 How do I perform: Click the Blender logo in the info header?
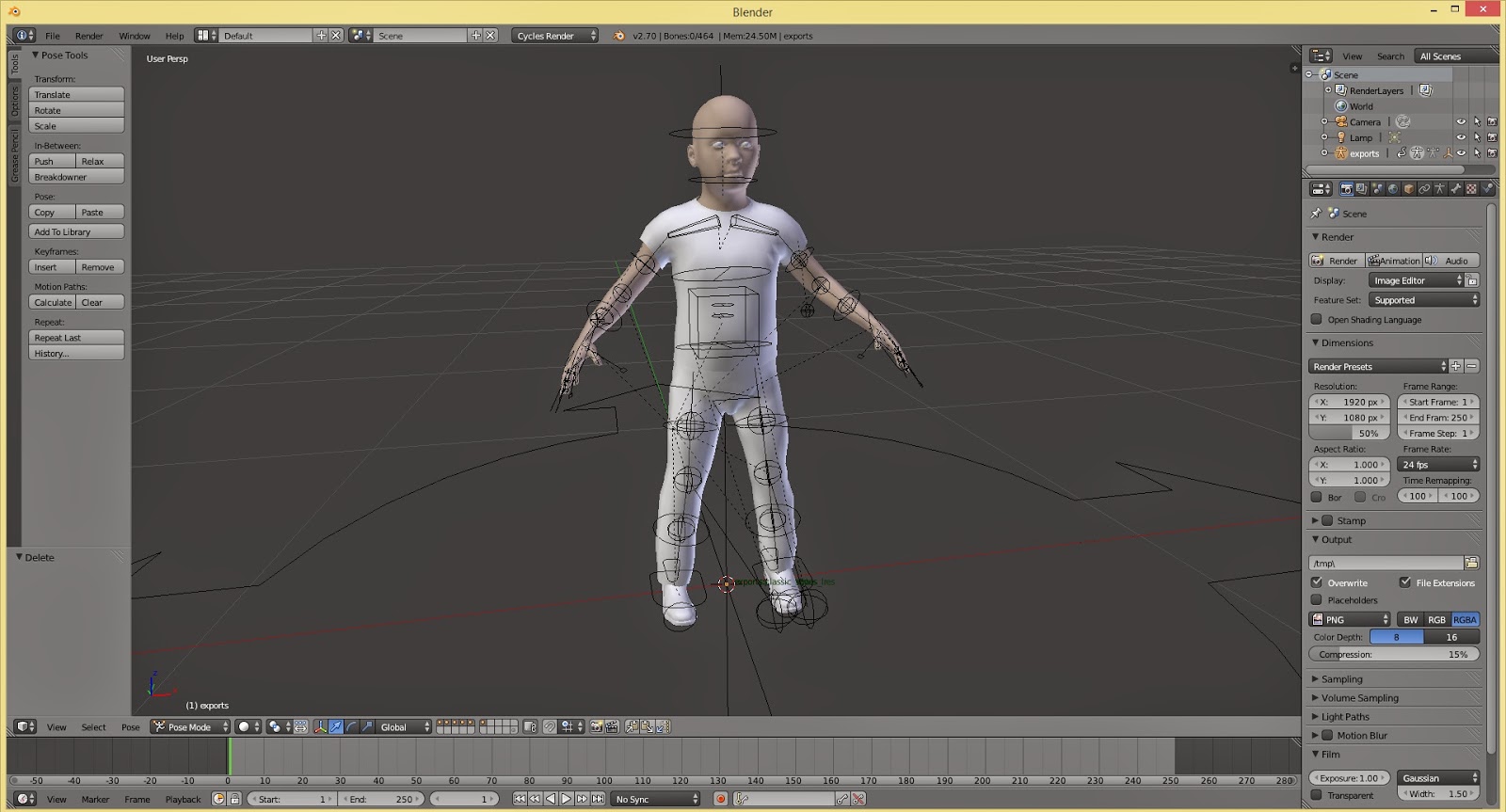[x=618, y=36]
